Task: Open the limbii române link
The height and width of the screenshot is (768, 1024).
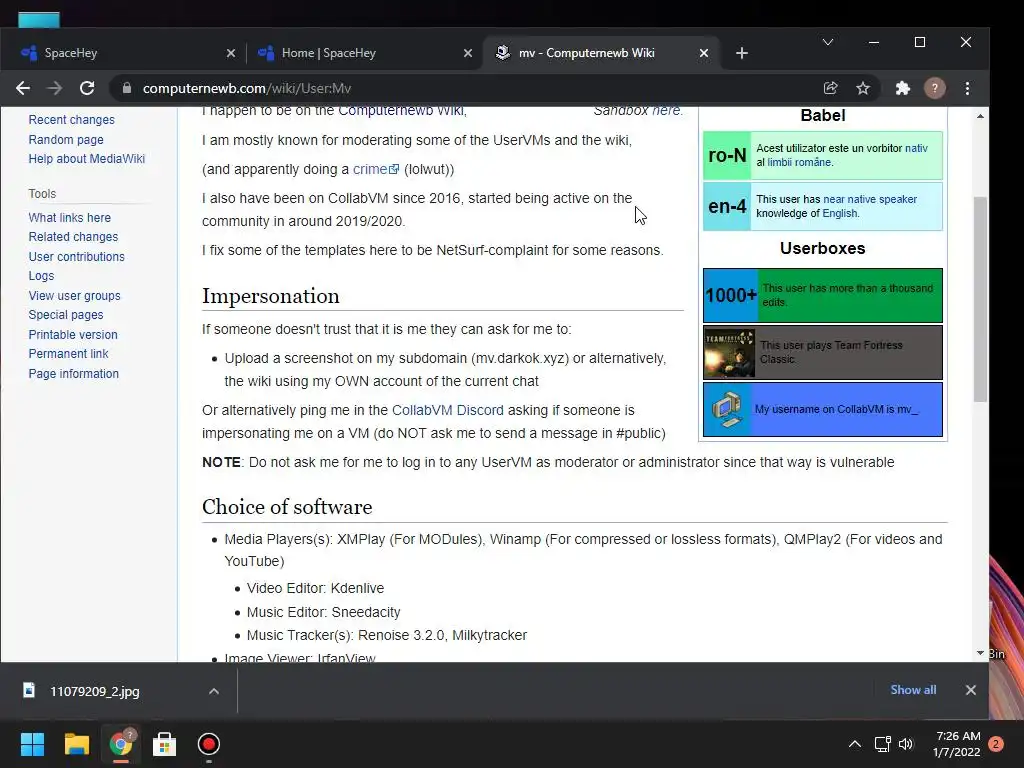Action: [799, 162]
